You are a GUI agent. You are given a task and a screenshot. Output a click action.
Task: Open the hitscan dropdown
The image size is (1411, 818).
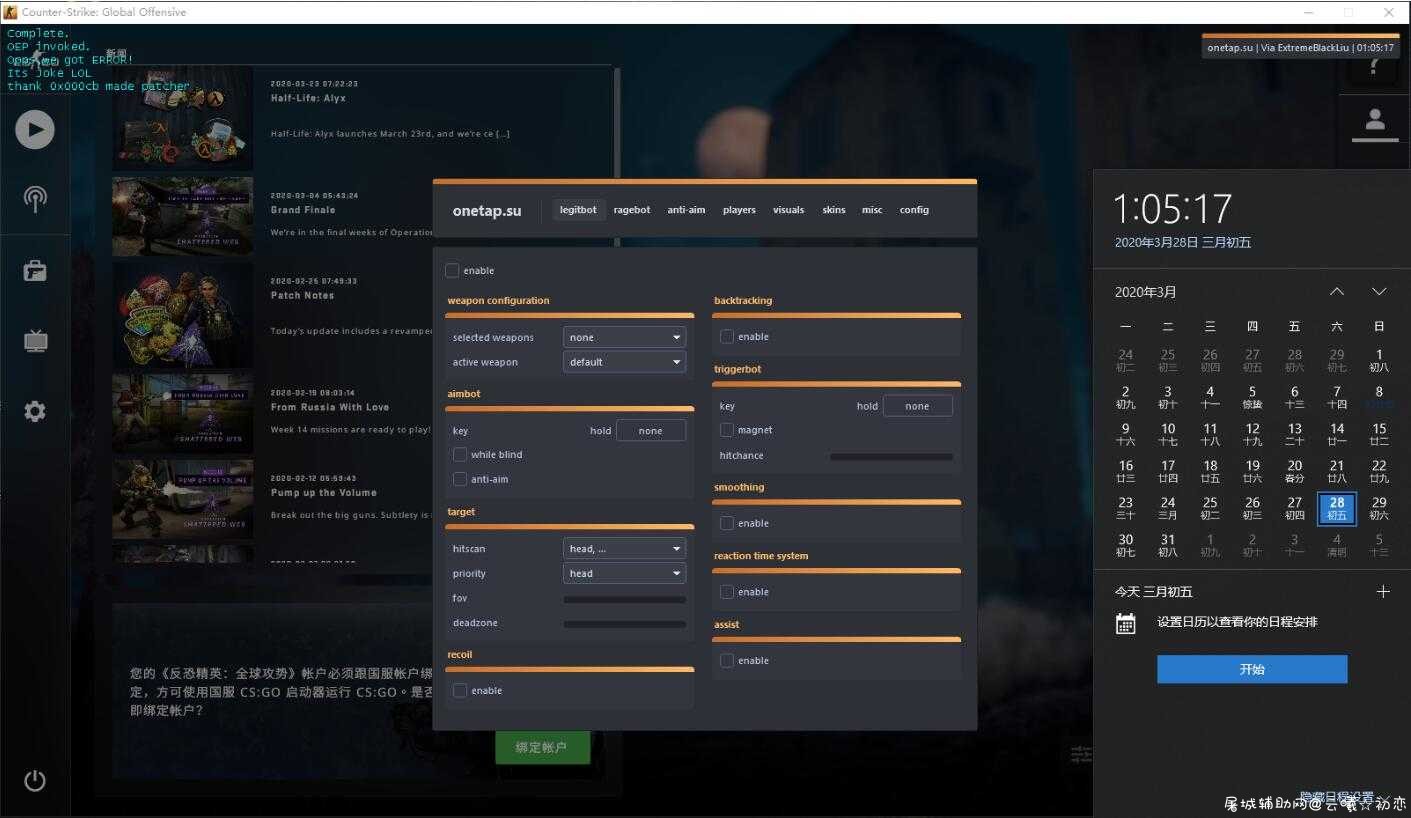tap(625, 548)
